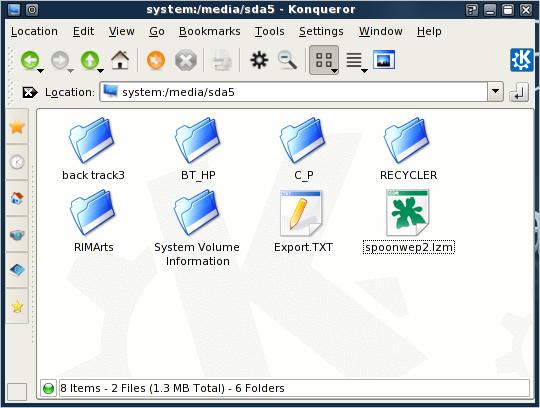Click the What's This help title button
The width and height of the screenshot is (540, 408).
tap(472, 10)
